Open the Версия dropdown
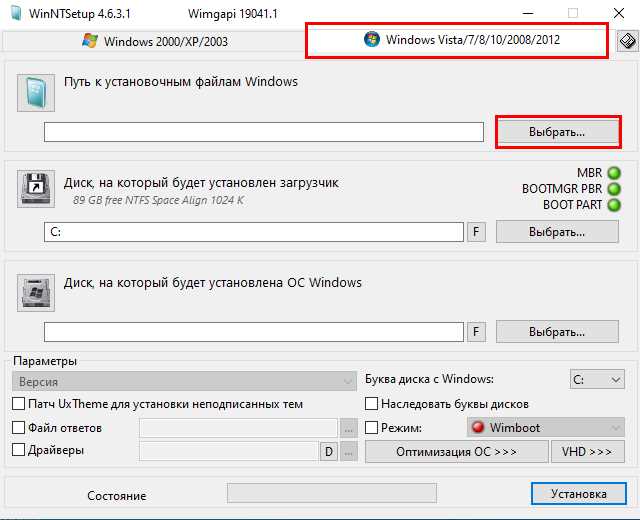This screenshot has height=520, width=640. point(184,381)
